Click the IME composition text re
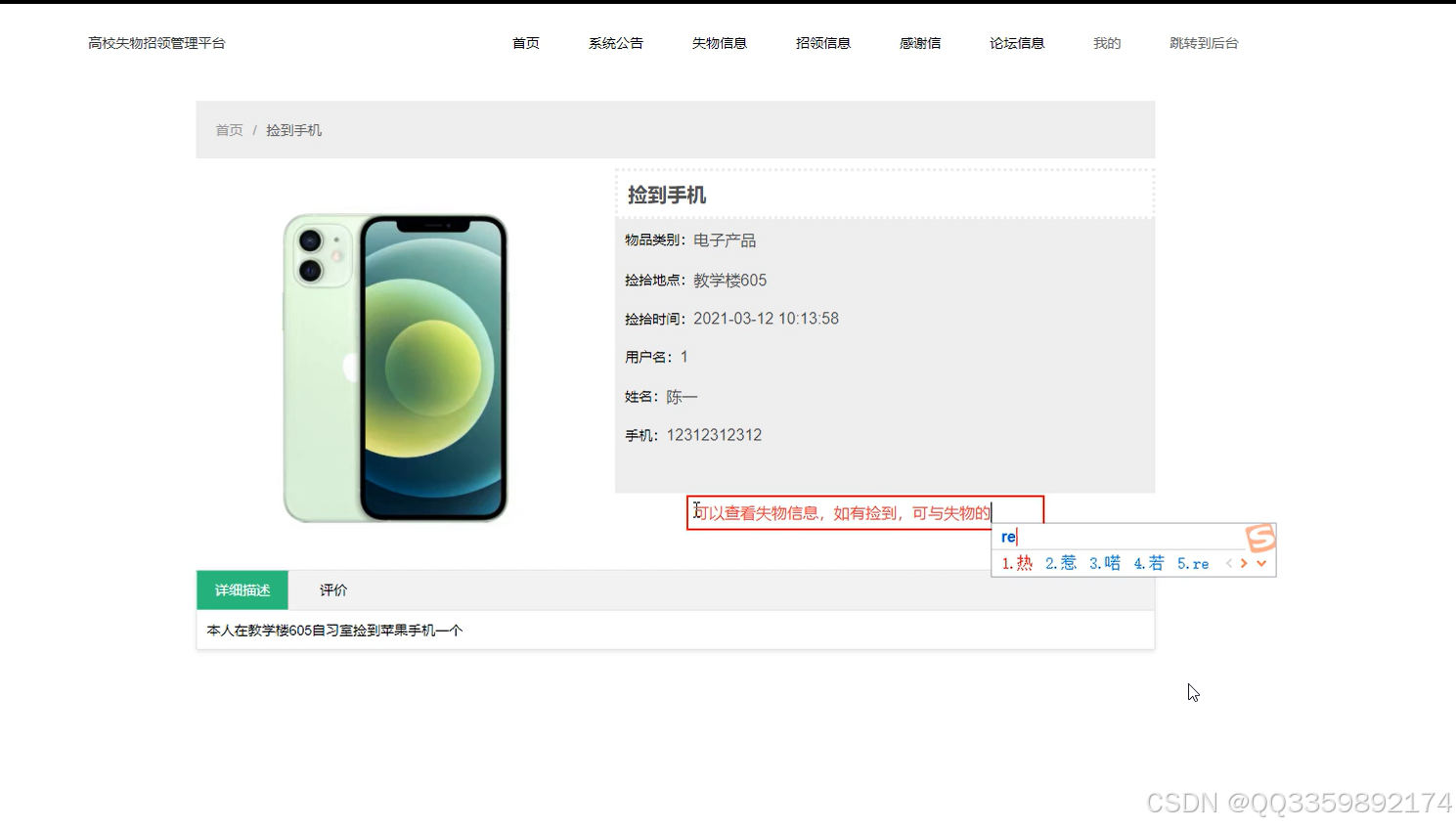Screen dimensions: 1456x828 tap(1008, 537)
